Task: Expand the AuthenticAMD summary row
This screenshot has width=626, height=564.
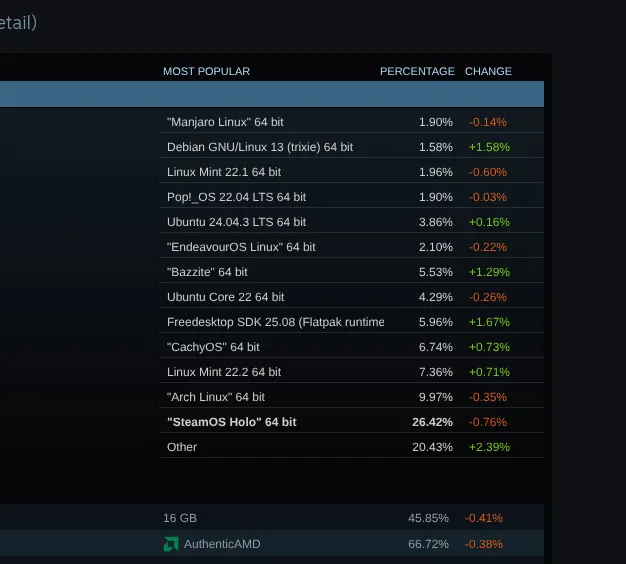Action: click(x=272, y=544)
